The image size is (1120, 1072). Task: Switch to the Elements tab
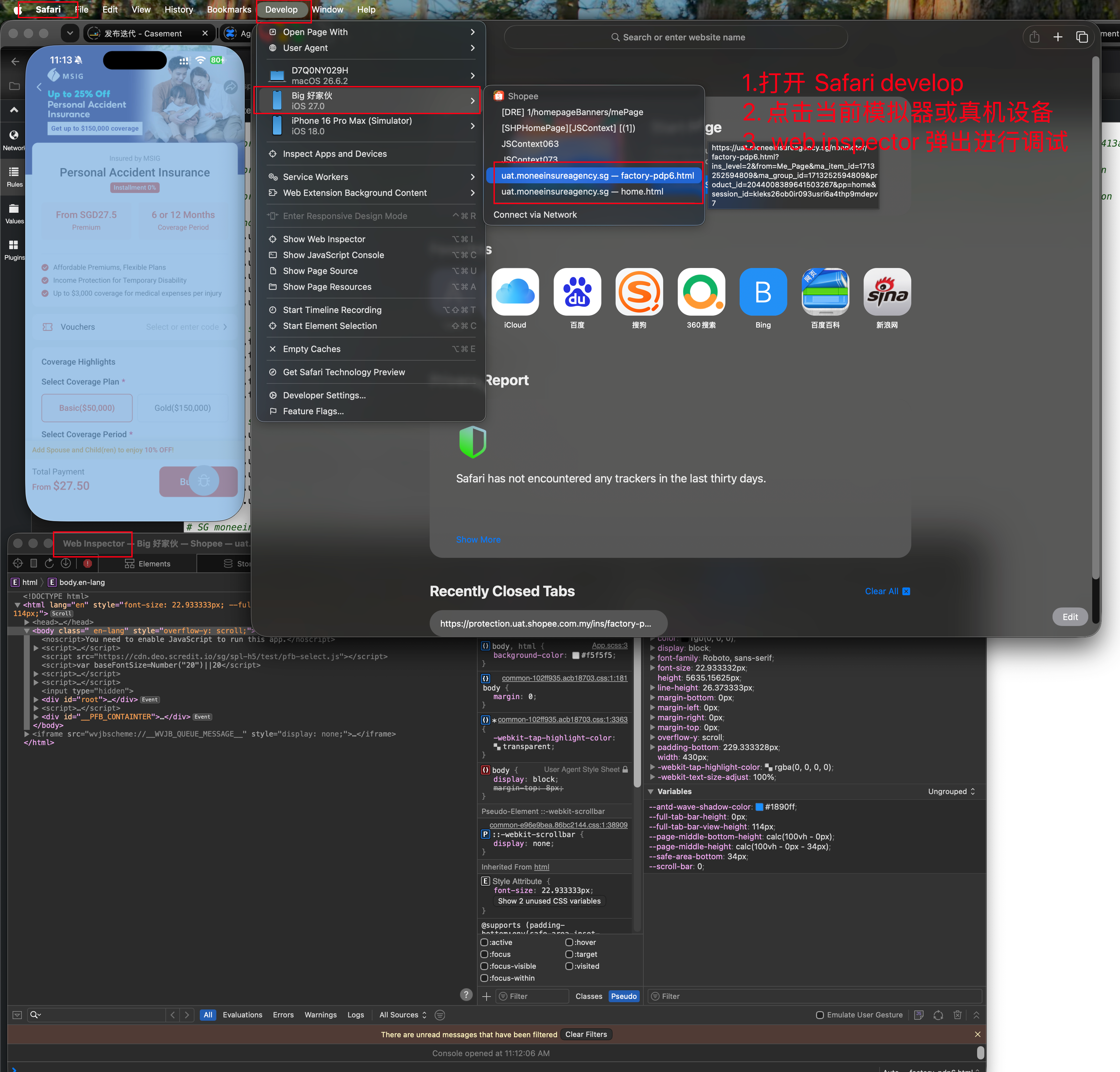[148, 563]
